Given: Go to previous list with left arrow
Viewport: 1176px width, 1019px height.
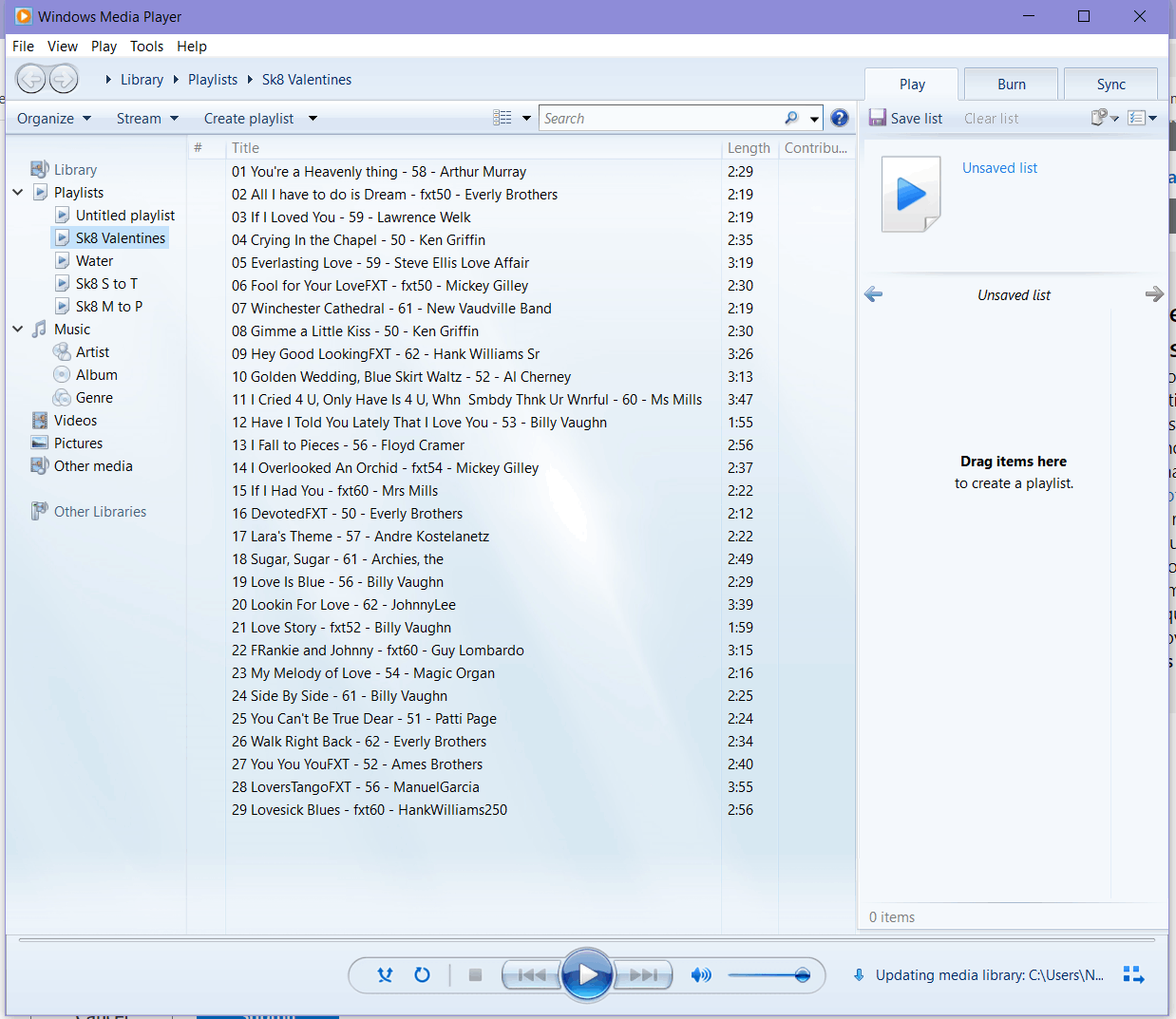Looking at the screenshot, I should [x=874, y=294].
